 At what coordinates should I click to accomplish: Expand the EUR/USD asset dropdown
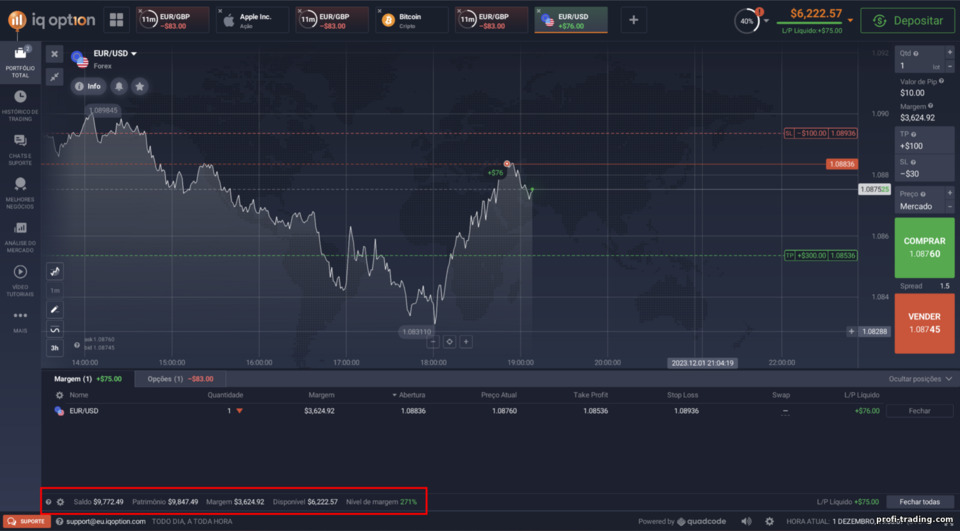133,54
